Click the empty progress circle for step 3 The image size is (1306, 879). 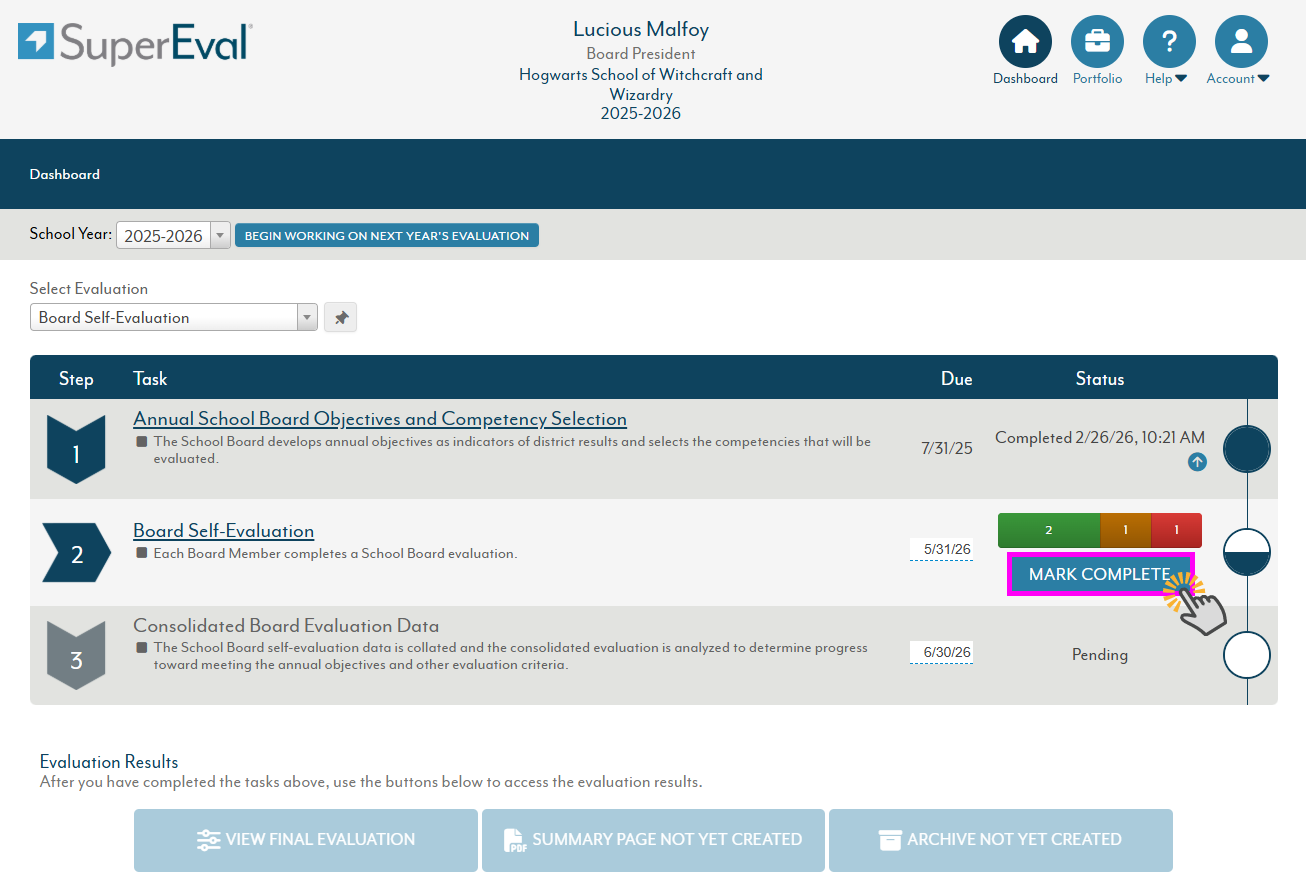[x=1247, y=656]
